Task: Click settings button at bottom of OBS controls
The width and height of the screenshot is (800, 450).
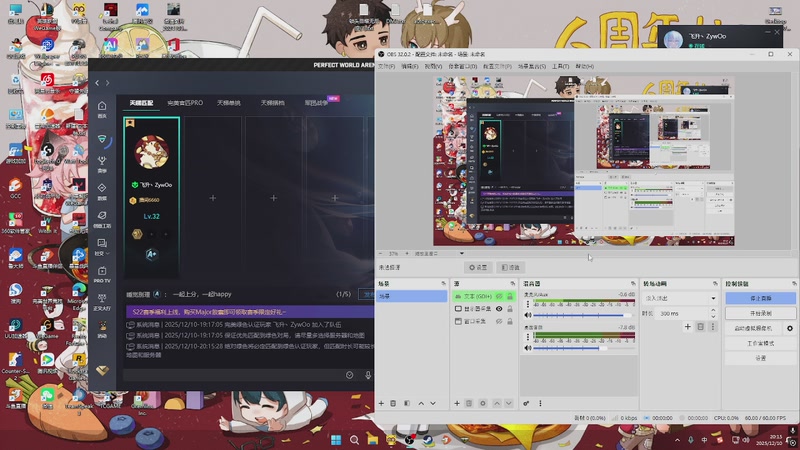Action: [760, 358]
